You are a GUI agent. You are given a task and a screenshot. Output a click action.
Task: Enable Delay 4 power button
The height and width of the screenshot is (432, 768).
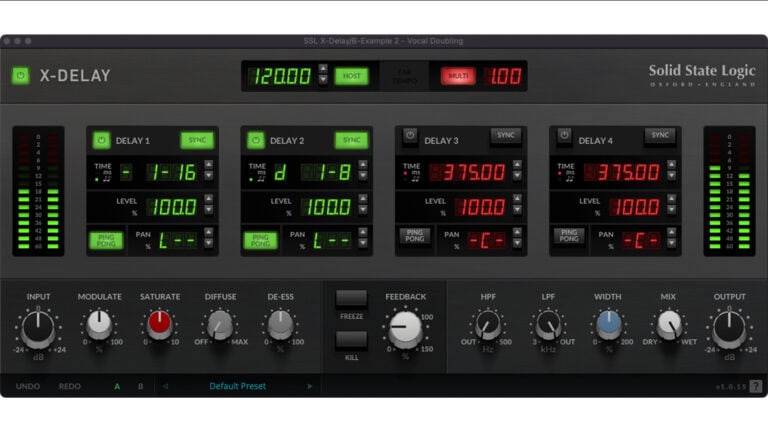click(564, 135)
